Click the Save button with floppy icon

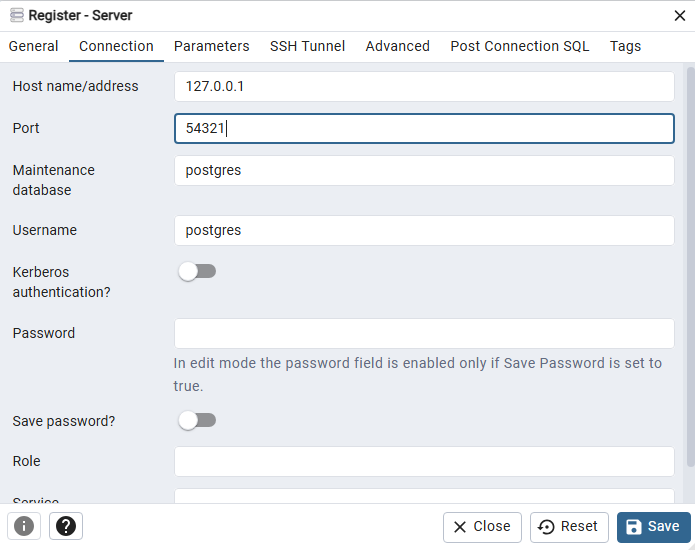click(x=653, y=527)
